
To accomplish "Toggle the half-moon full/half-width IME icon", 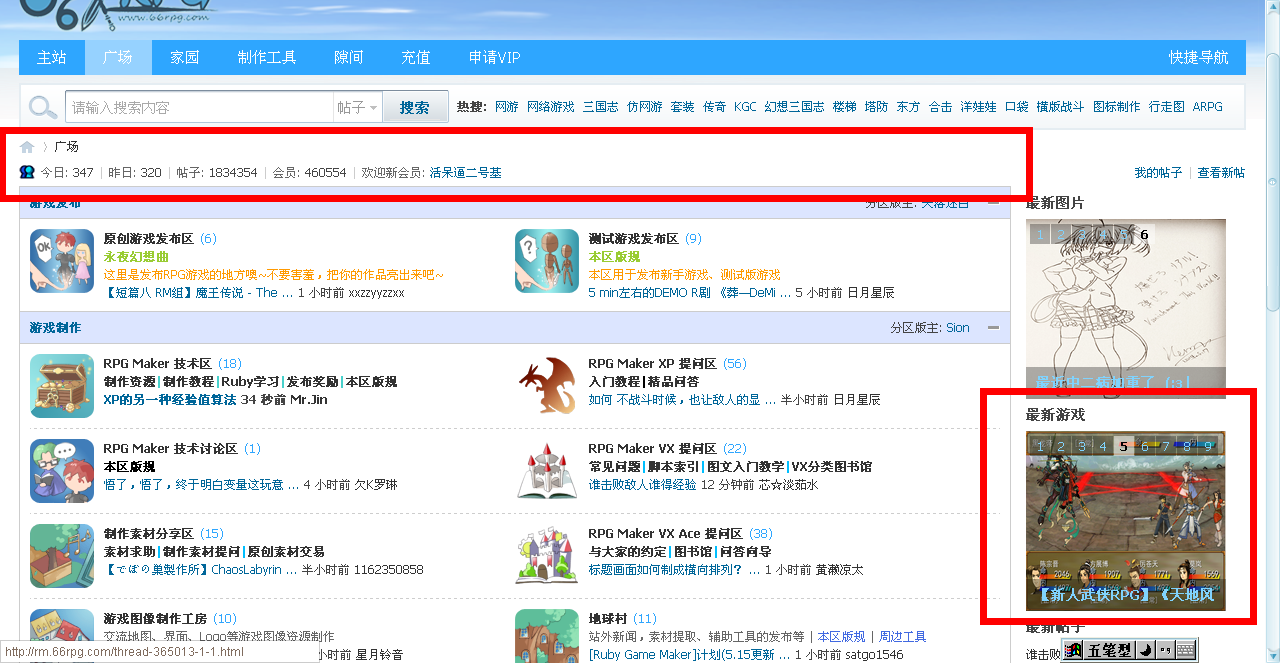I will (1145, 651).
